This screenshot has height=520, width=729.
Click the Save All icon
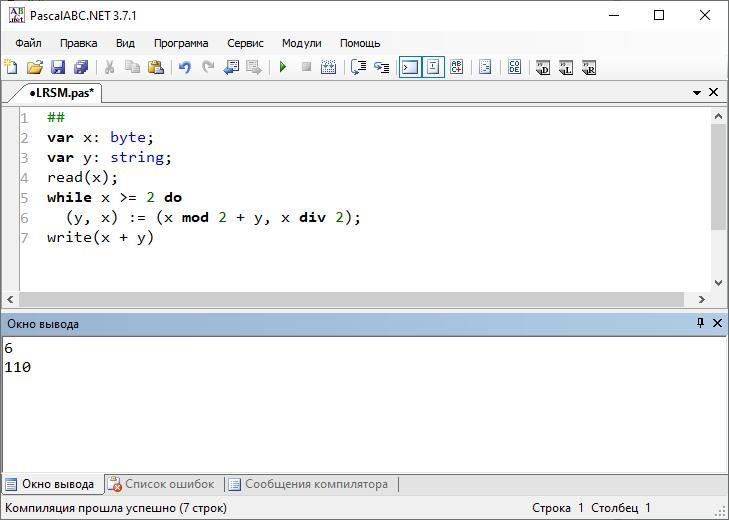pyautogui.click(x=81, y=67)
